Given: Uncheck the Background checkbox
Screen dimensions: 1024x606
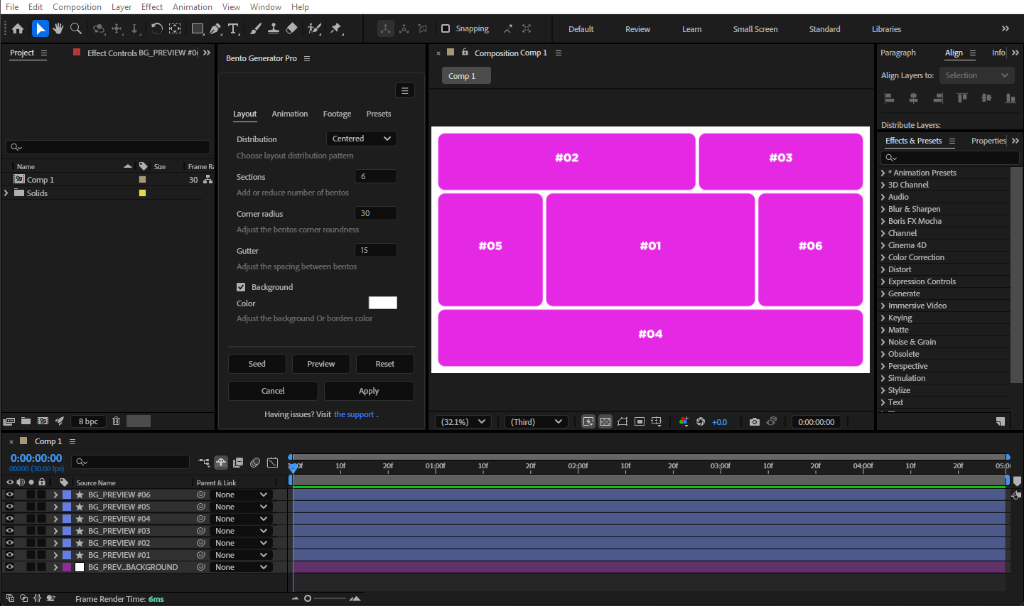Looking at the screenshot, I should coord(241,287).
